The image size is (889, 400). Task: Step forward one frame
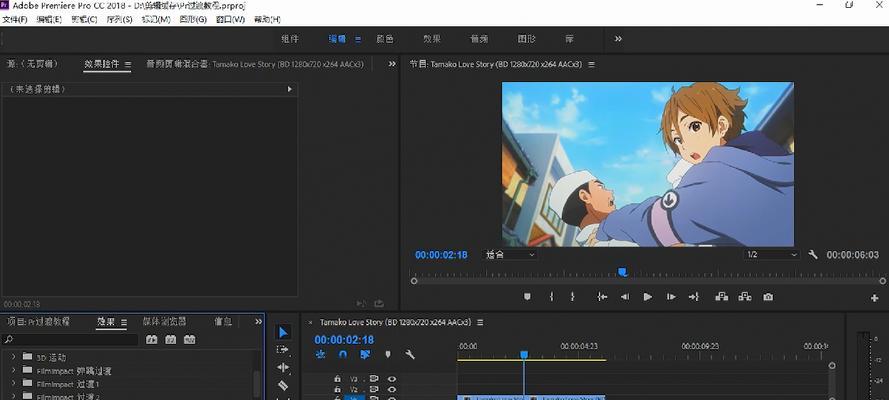pos(671,296)
